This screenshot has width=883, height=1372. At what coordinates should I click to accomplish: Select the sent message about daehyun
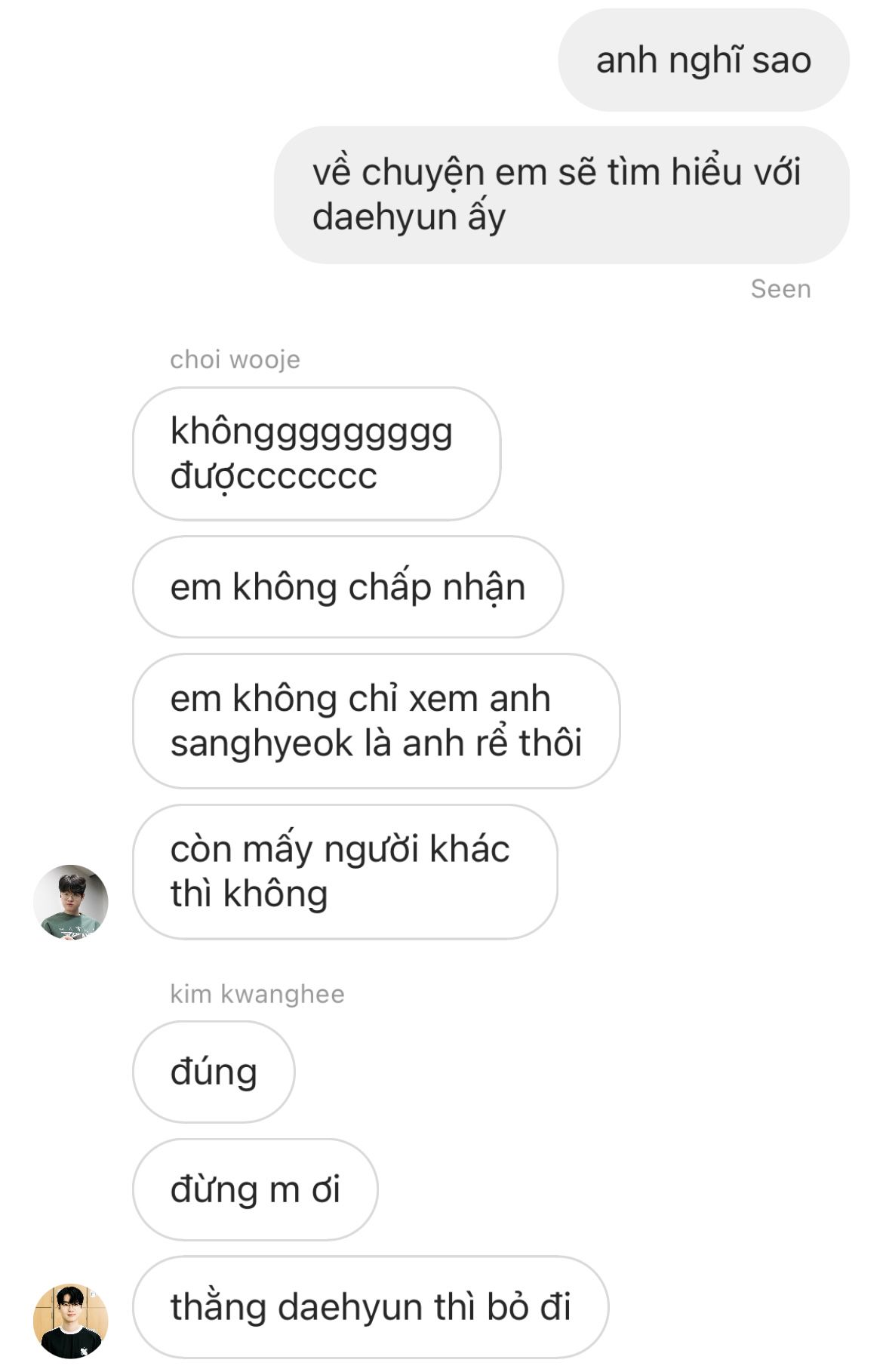(x=561, y=195)
